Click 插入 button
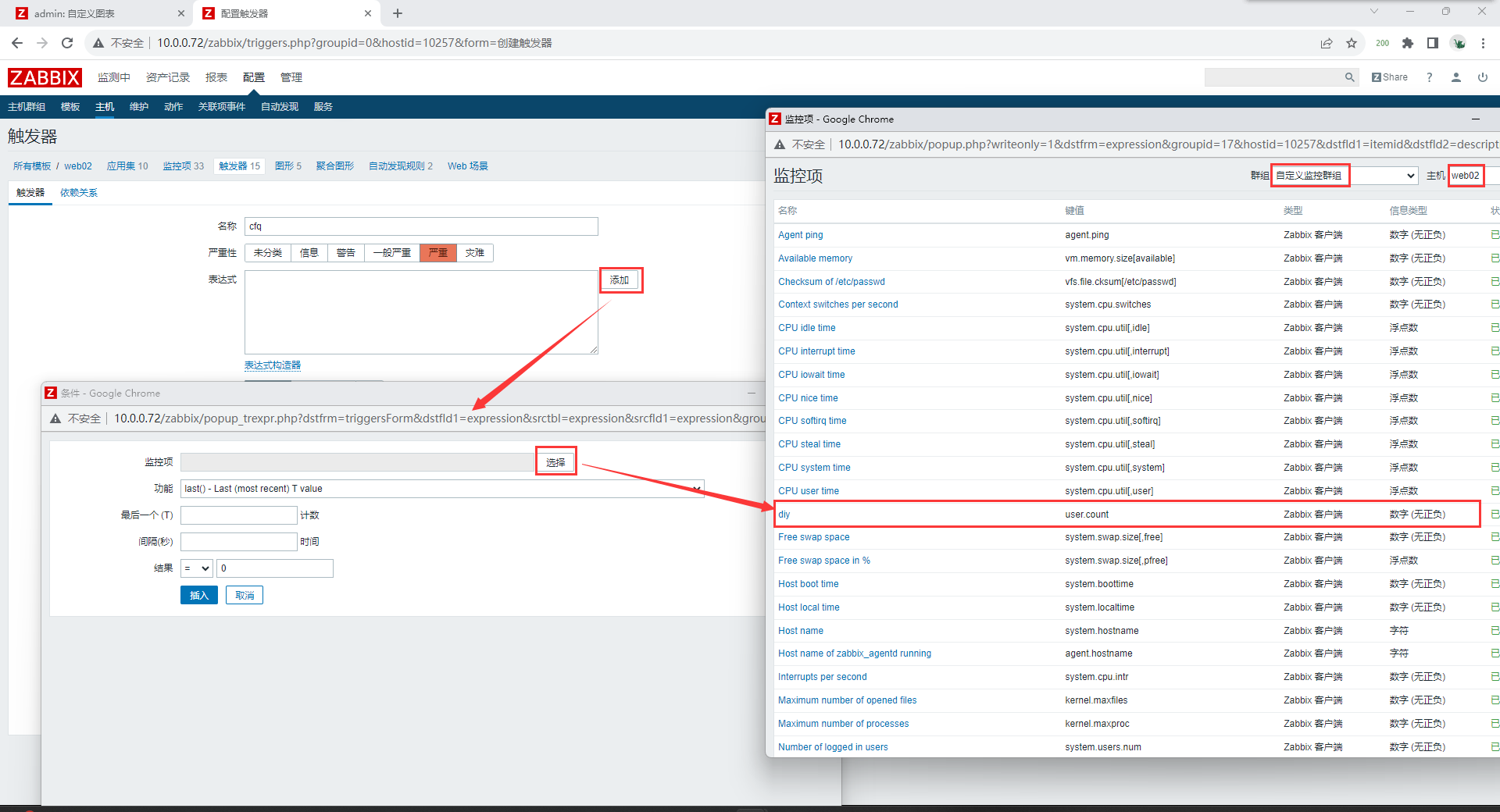 click(199, 595)
